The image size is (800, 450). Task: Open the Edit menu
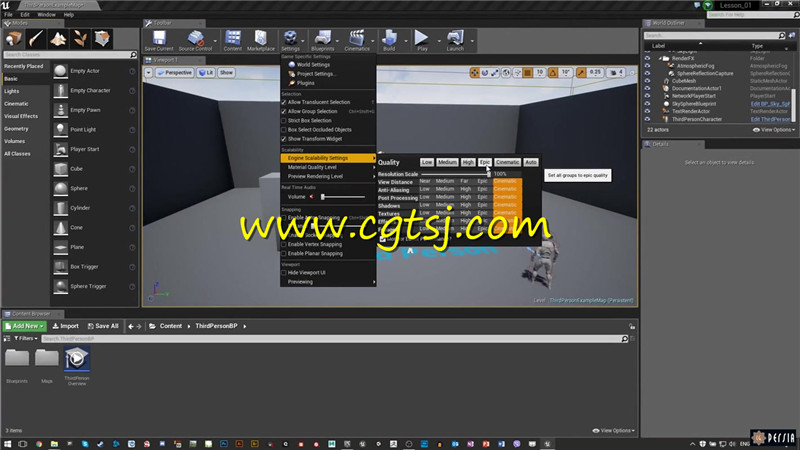(x=25, y=15)
